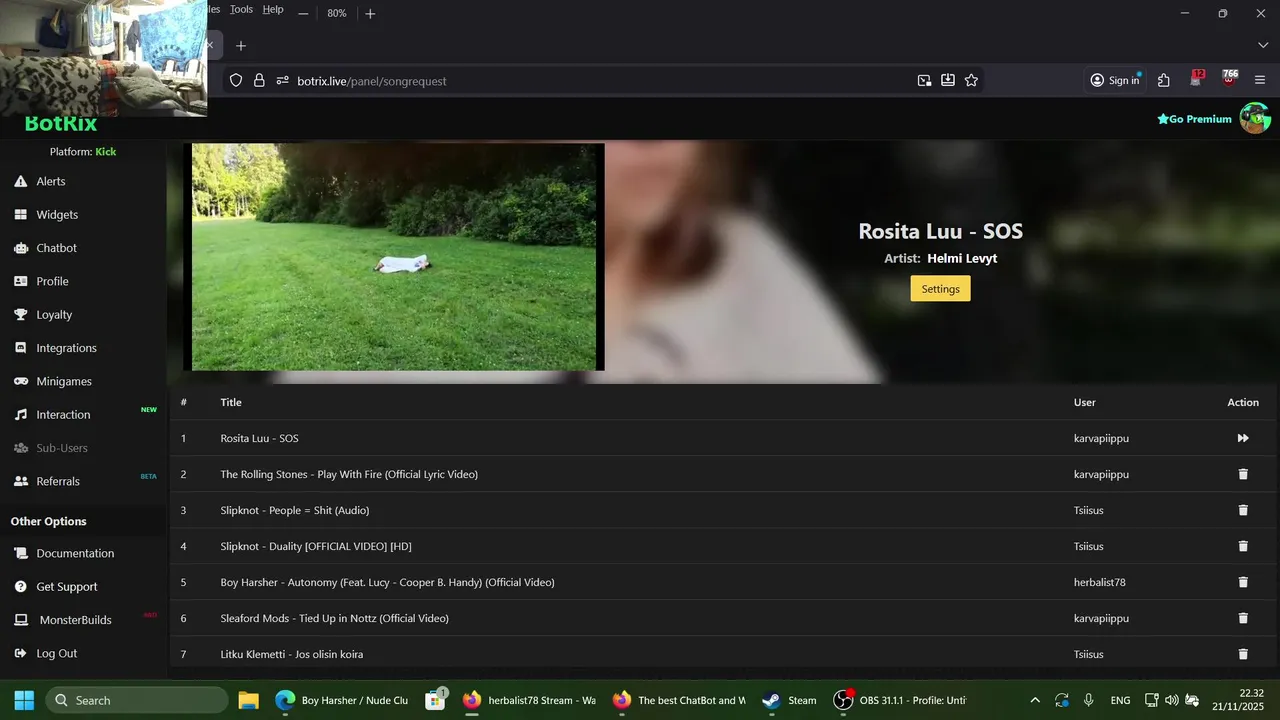Click the MonsterBuilds laptop icon
The image size is (1280, 720).
tap(20, 620)
